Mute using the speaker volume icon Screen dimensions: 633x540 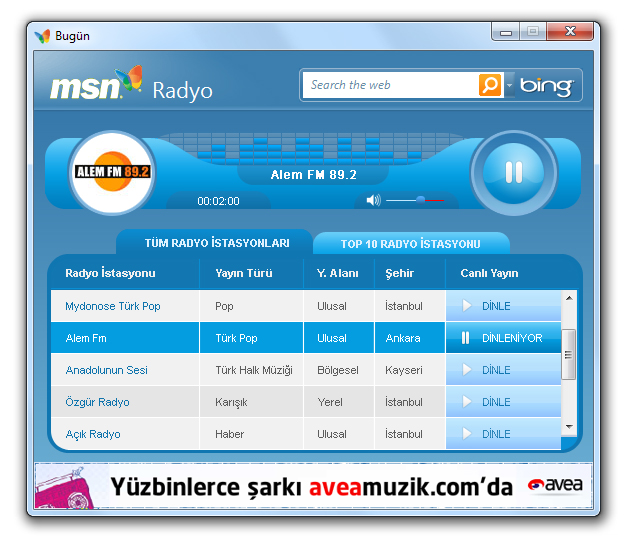[x=373, y=200]
